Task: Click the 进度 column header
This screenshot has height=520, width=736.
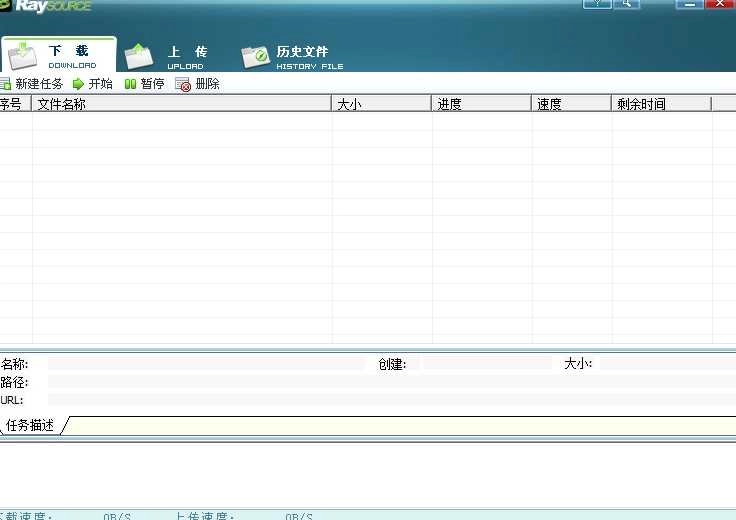Action: click(481, 104)
